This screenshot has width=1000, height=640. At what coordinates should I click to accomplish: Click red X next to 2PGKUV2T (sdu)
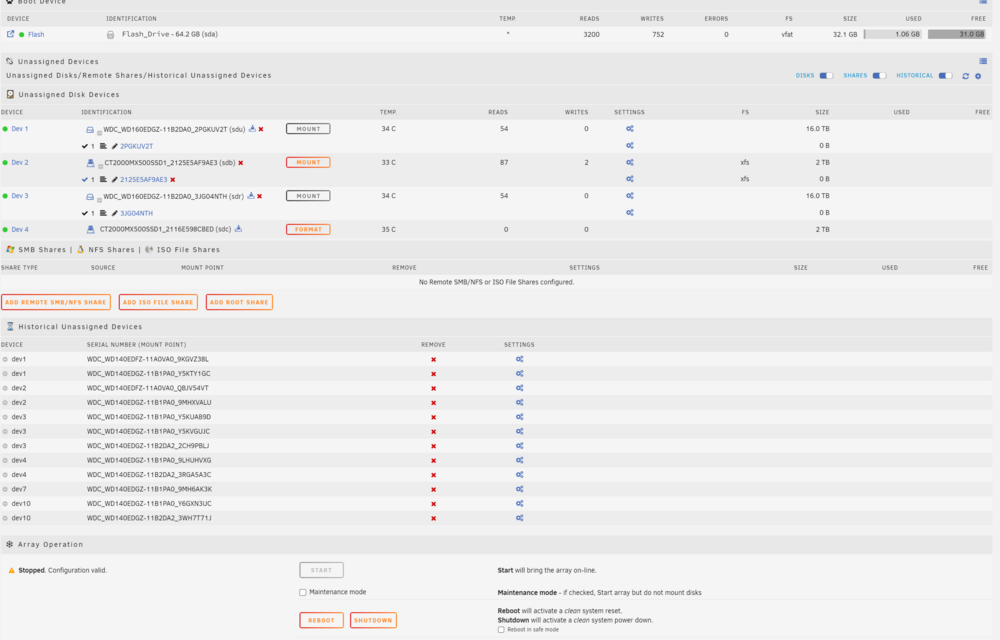point(261,129)
